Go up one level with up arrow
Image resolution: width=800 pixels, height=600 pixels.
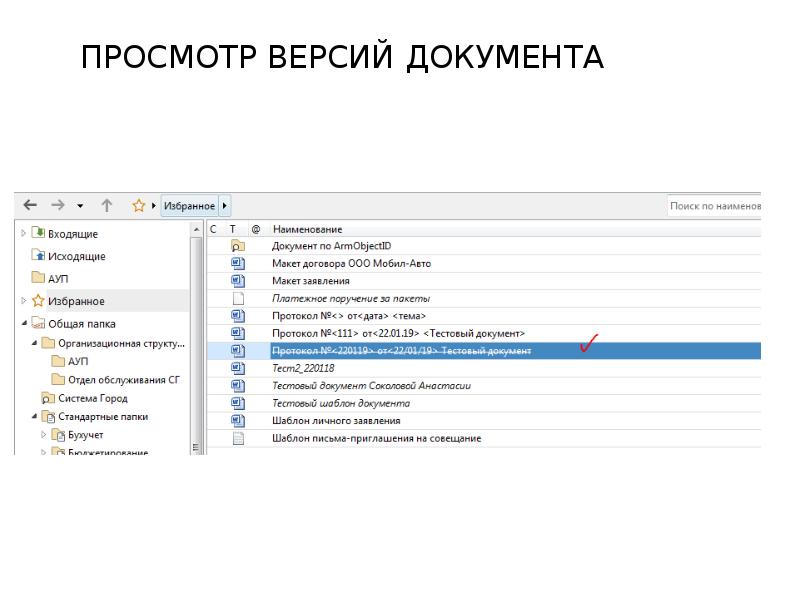107,205
